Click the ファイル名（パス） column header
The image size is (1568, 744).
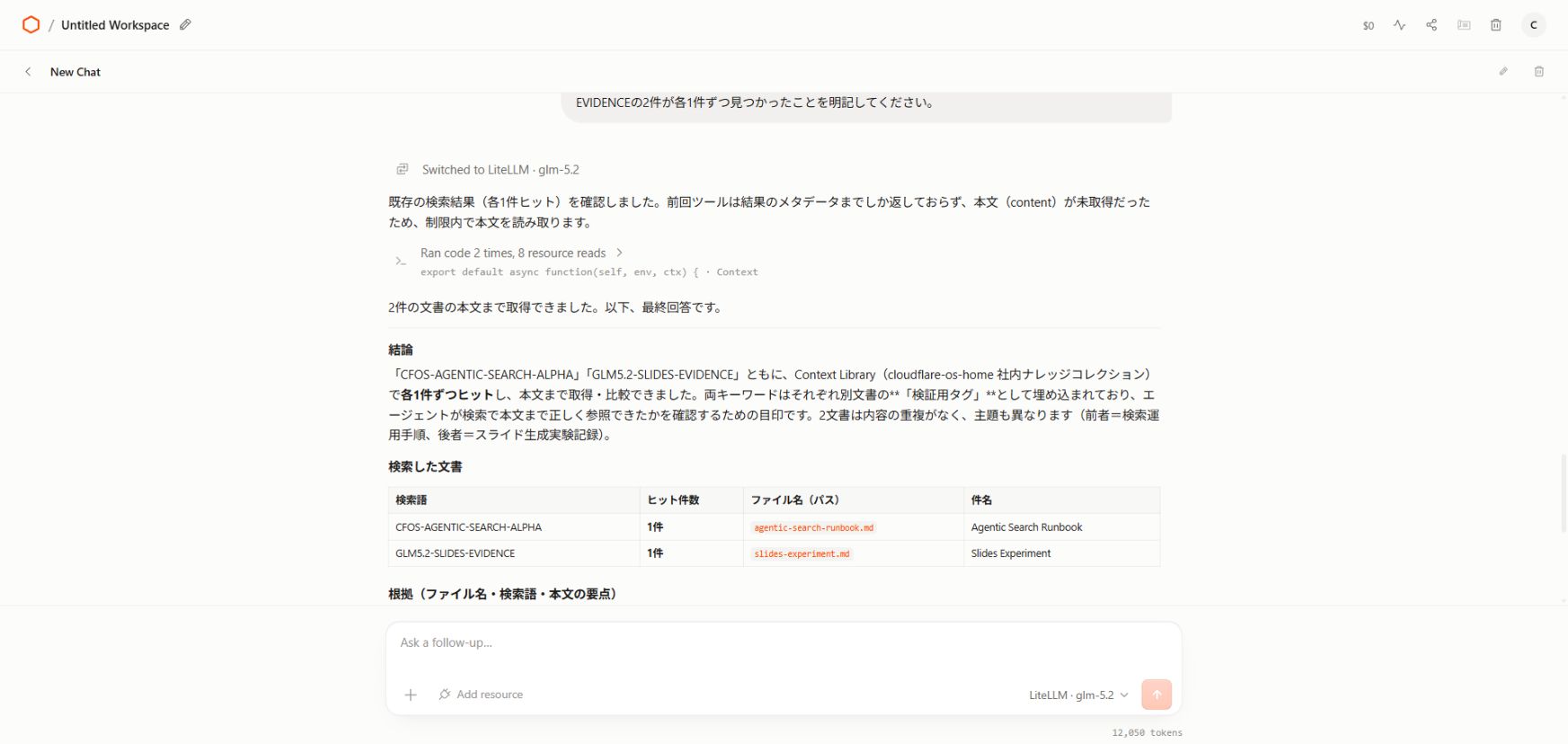(x=854, y=500)
